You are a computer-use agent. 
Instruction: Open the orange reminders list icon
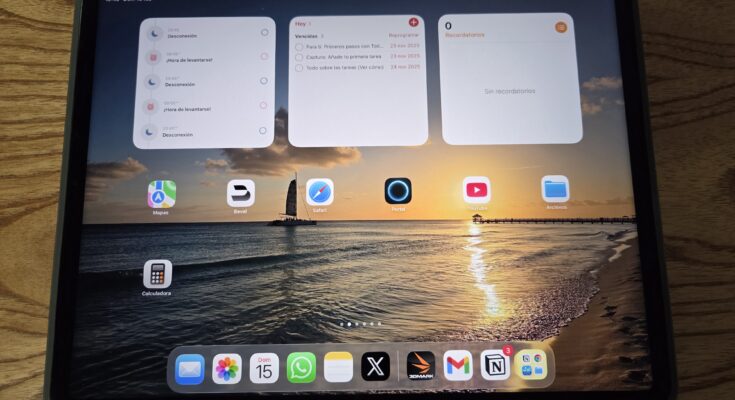coord(561,27)
